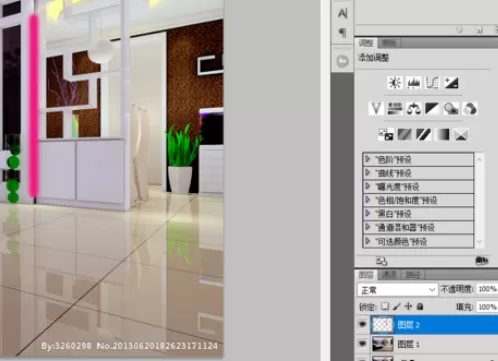Switch to the 图层 (Layers) tab
This screenshot has width=498, height=361.
click(x=366, y=275)
